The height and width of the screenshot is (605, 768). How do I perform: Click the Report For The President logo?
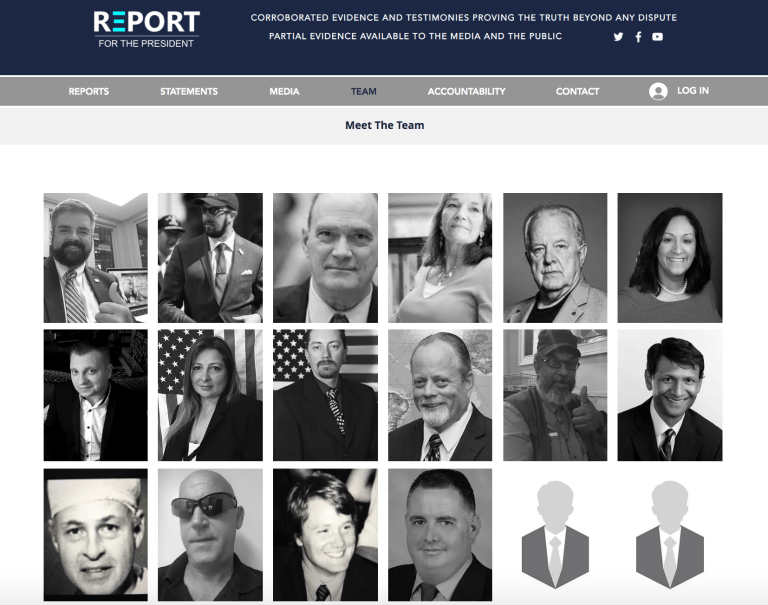[146, 29]
